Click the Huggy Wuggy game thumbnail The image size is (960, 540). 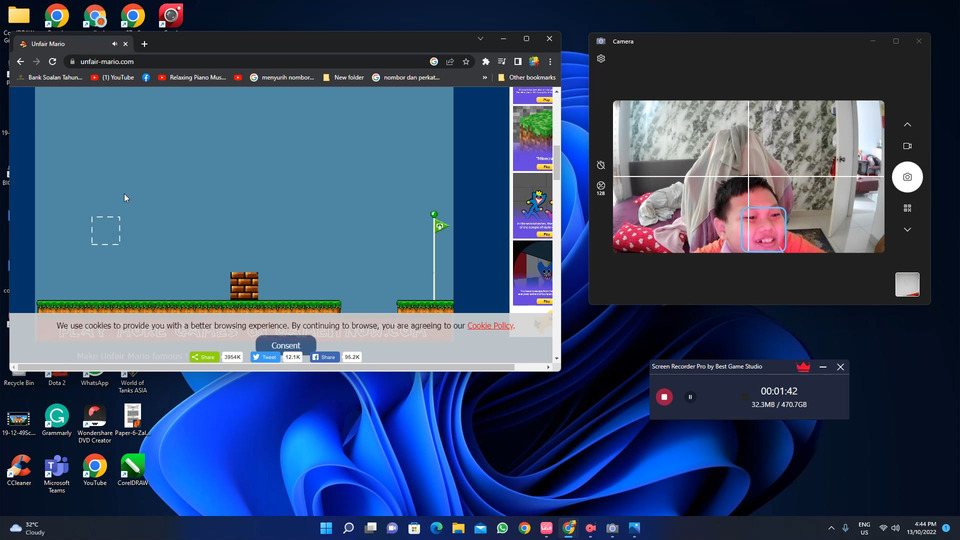click(532, 206)
